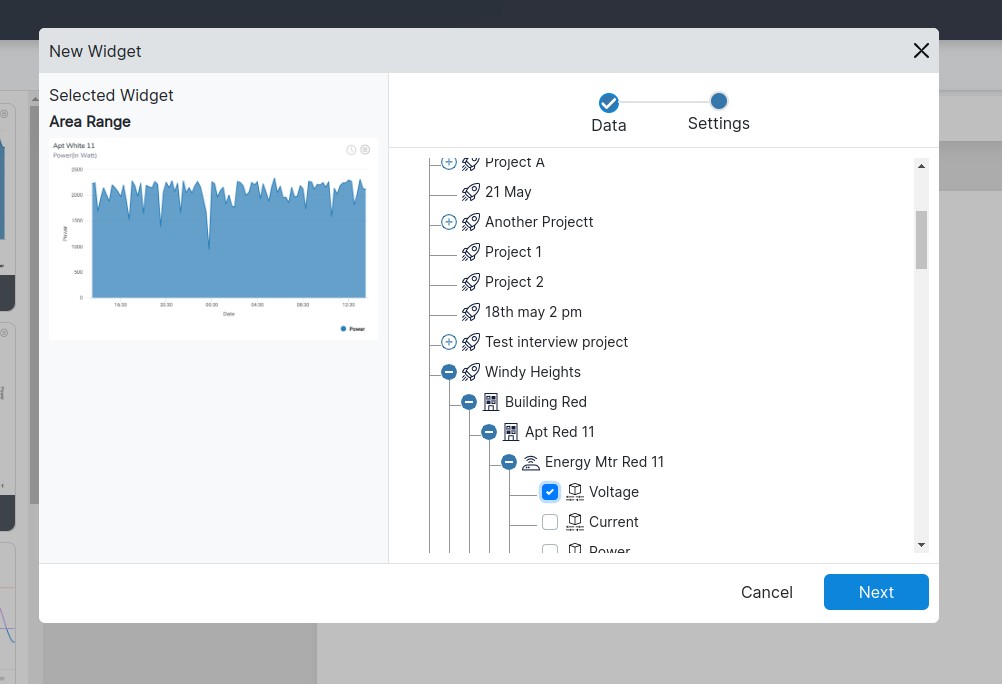
Task: Expand the Another Projectt tree node
Action: click(x=449, y=222)
